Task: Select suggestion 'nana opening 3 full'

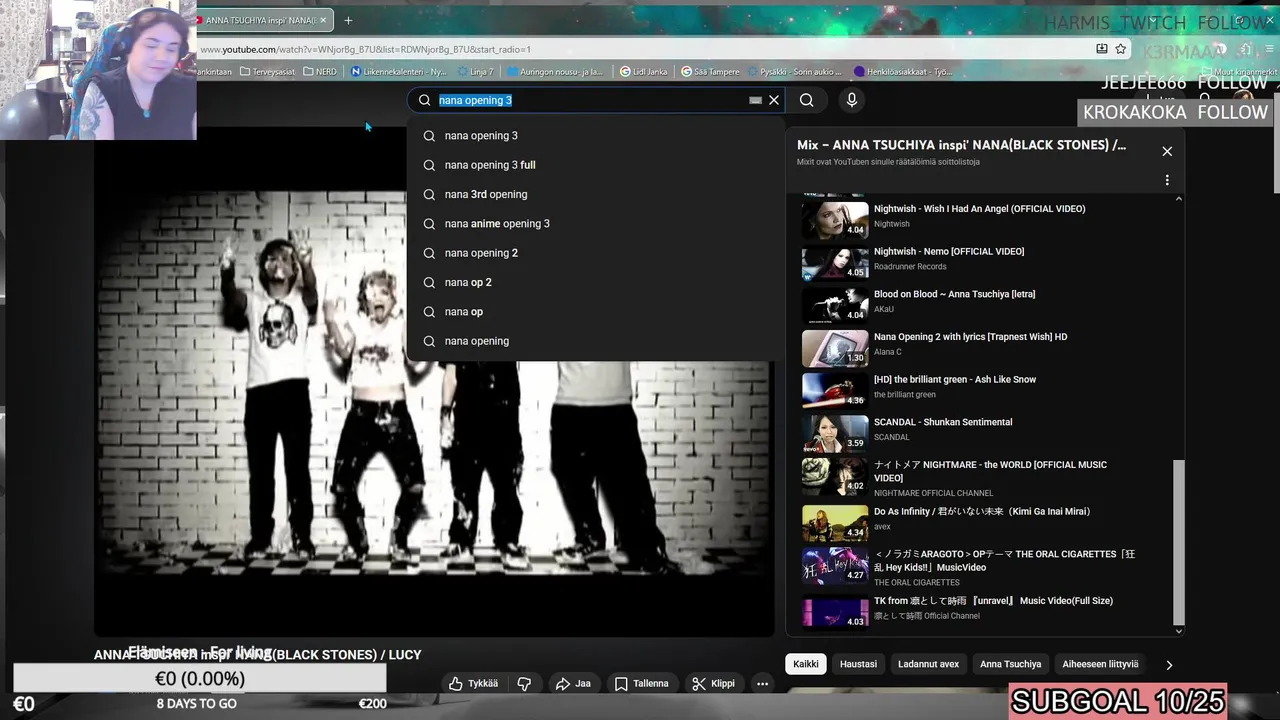Action: 595,165
